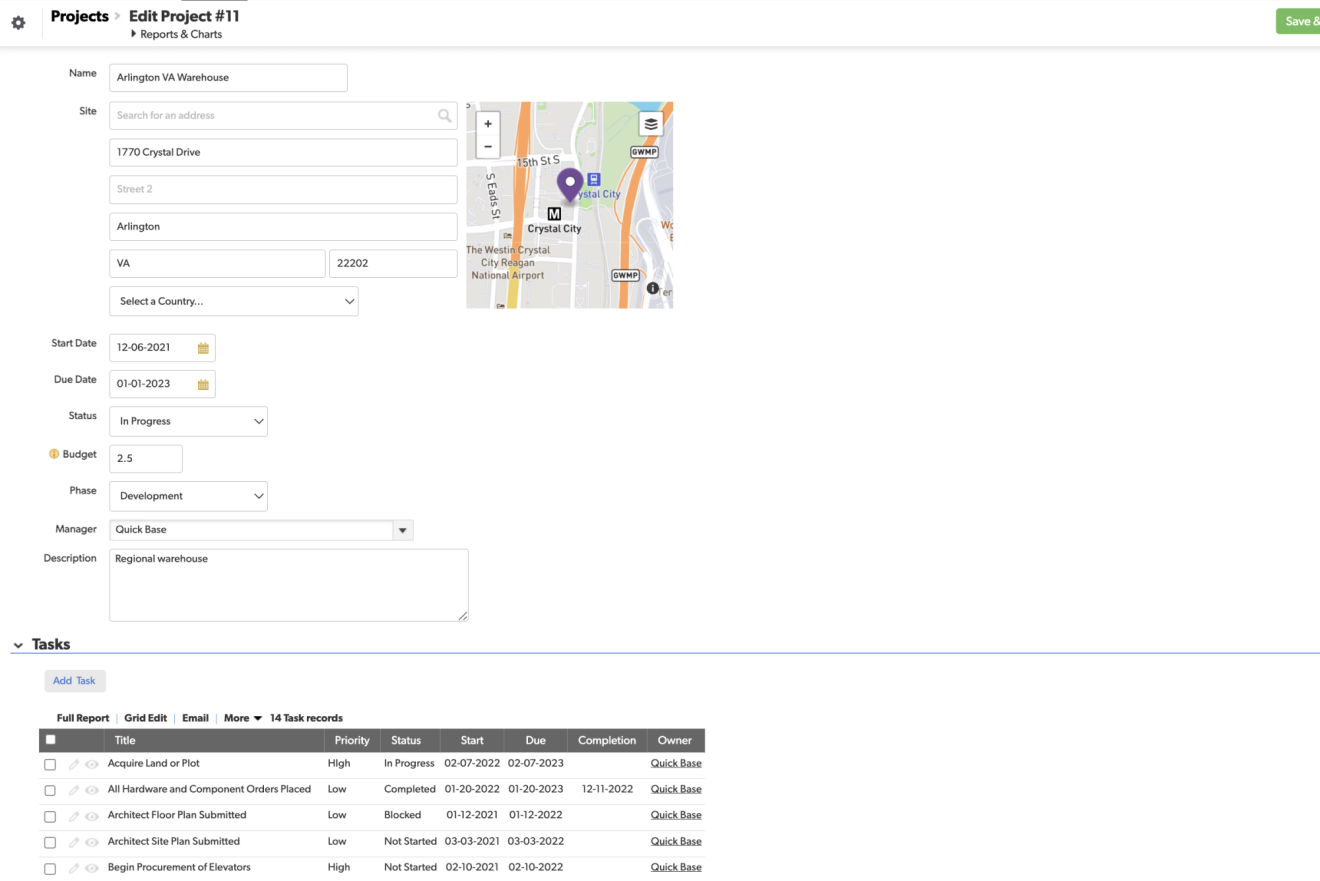Screen dimensions: 1320x881
Task: Open the settings gear icon
Action: point(18,22)
